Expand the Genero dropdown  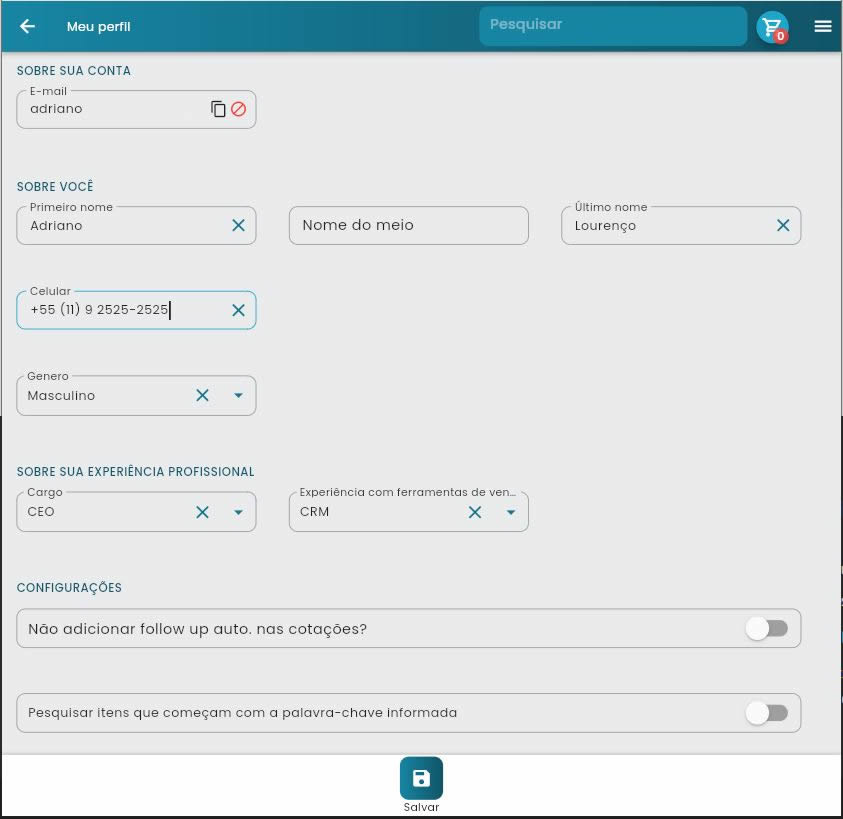(238, 396)
